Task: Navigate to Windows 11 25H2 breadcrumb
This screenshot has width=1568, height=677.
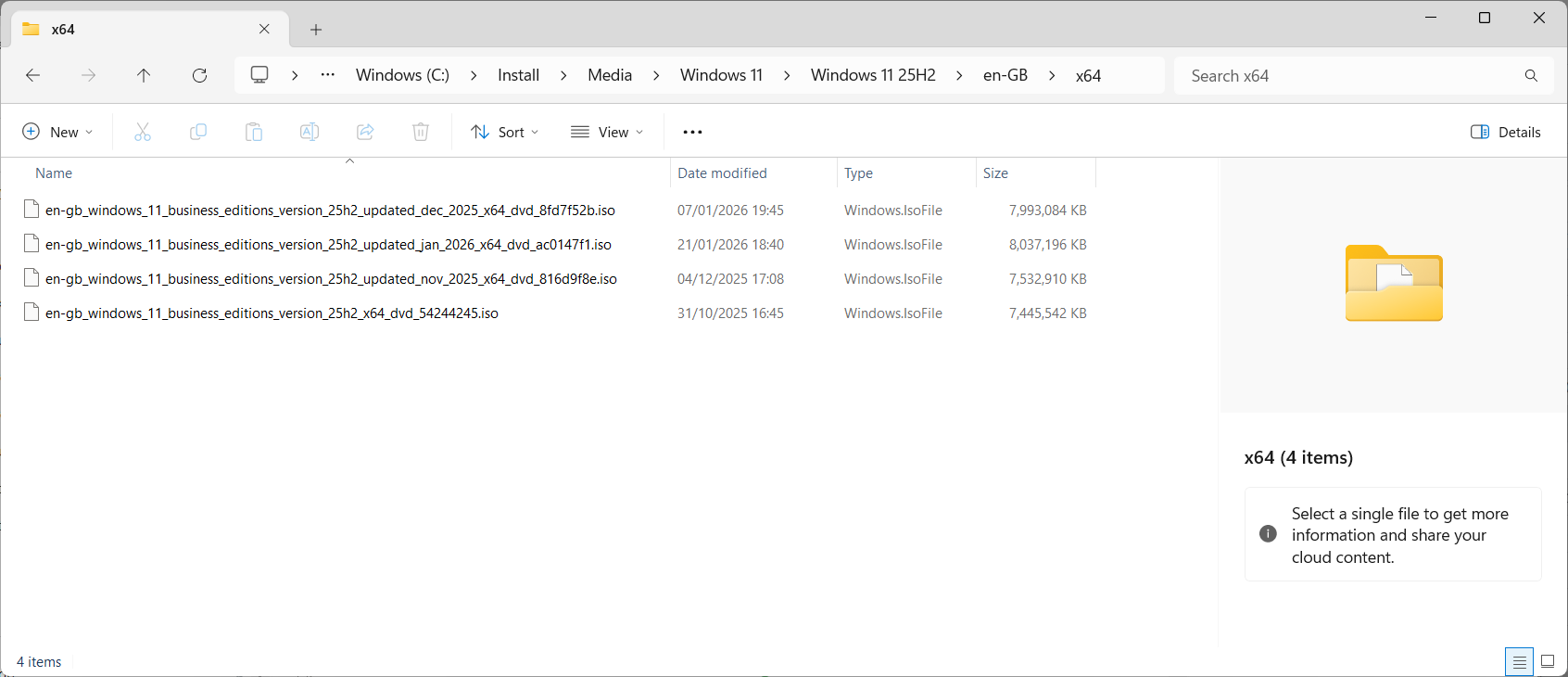Action: click(873, 75)
